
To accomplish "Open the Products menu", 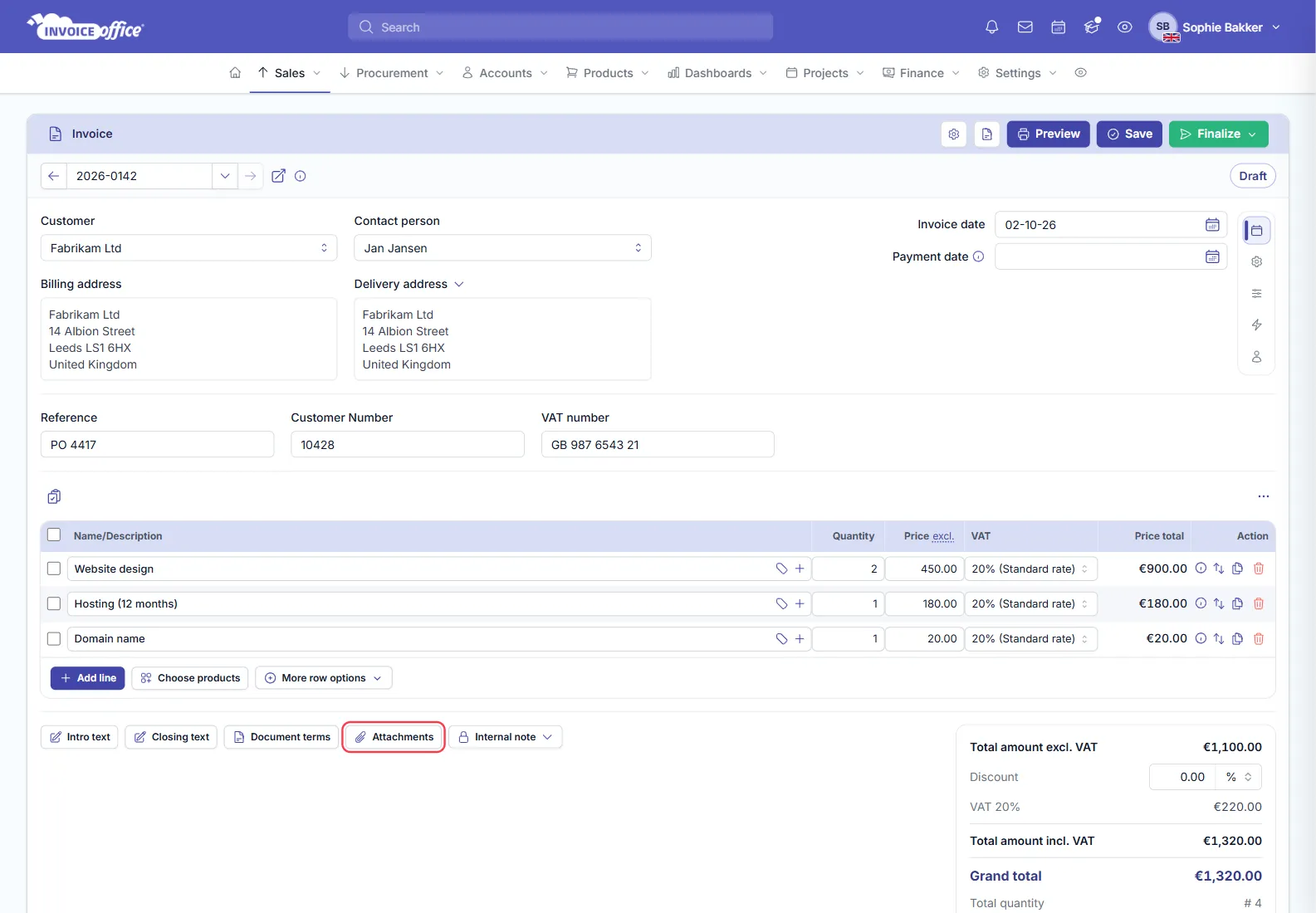I will pos(608,73).
